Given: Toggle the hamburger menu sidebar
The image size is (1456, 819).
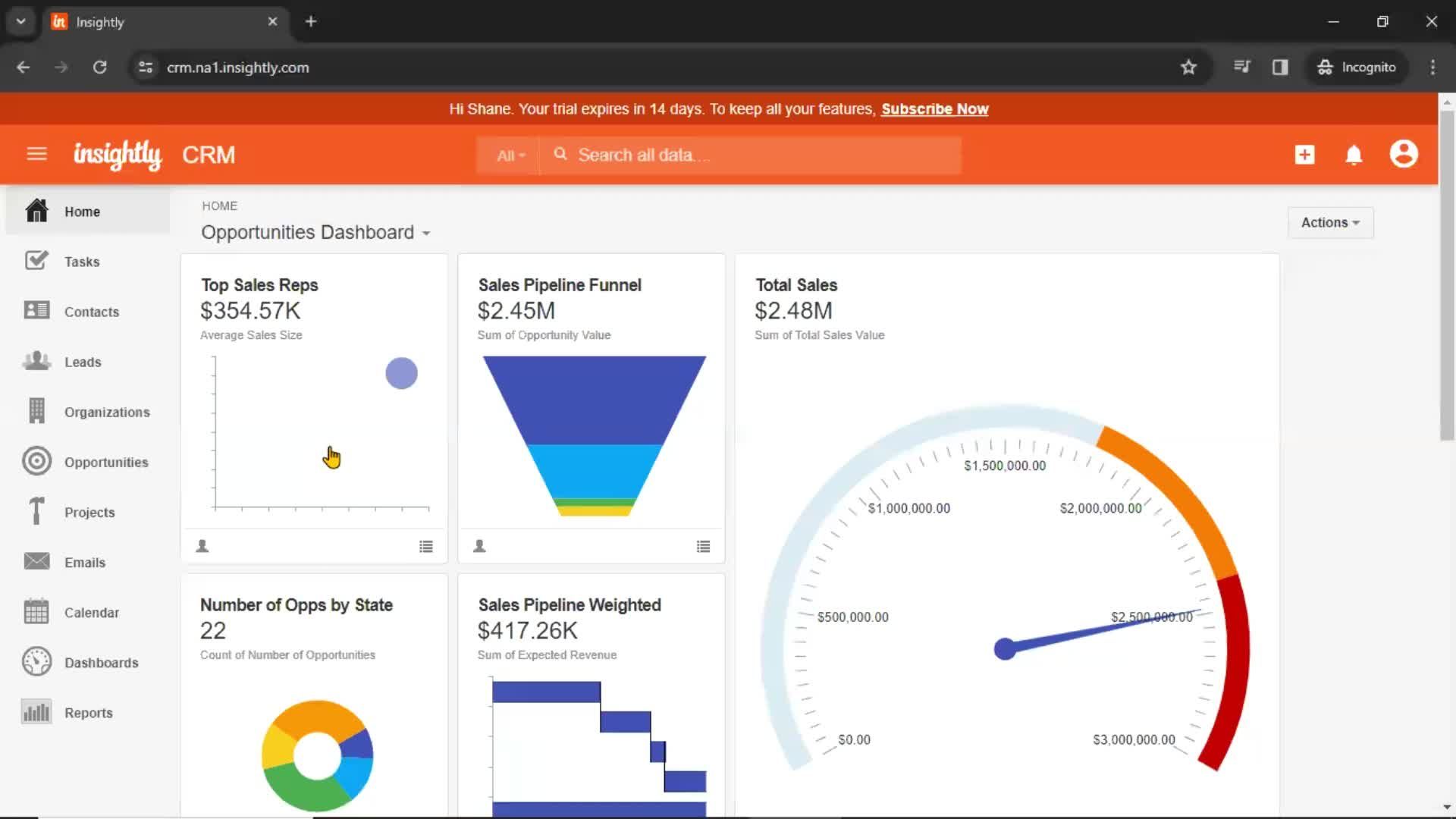Looking at the screenshot, I should 36,154.
